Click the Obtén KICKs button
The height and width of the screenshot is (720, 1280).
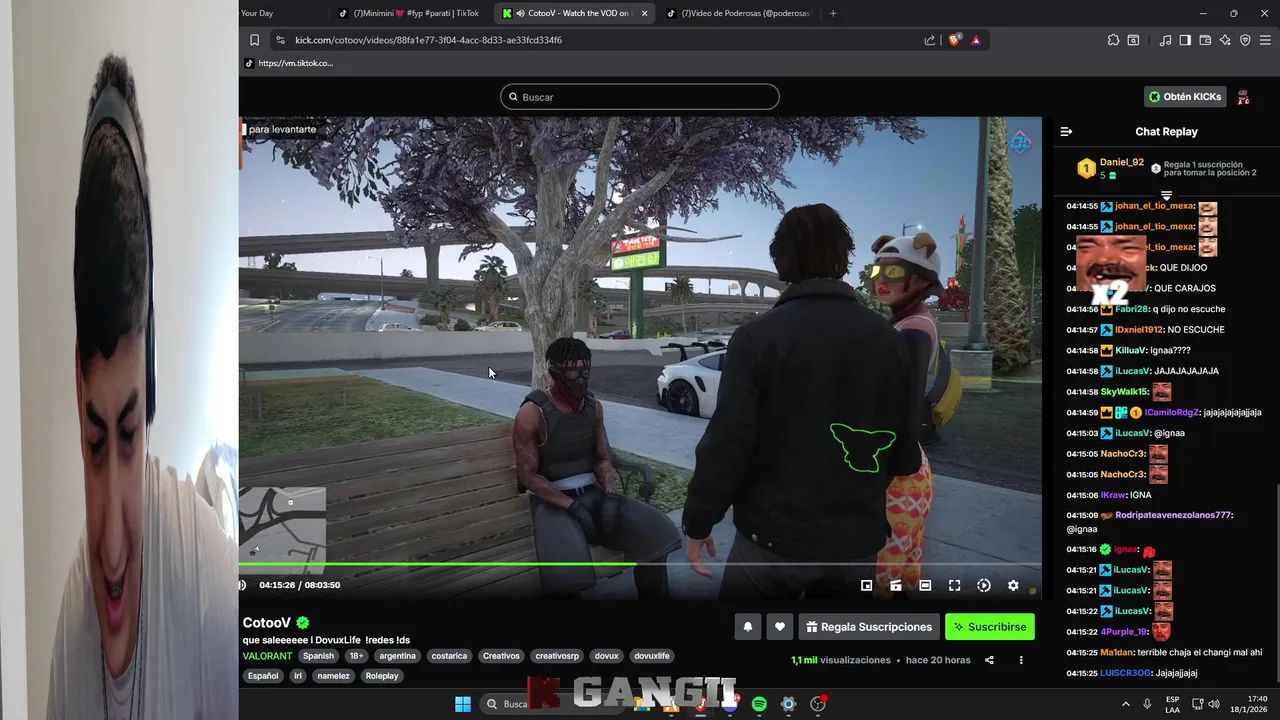pos(1185,97)
